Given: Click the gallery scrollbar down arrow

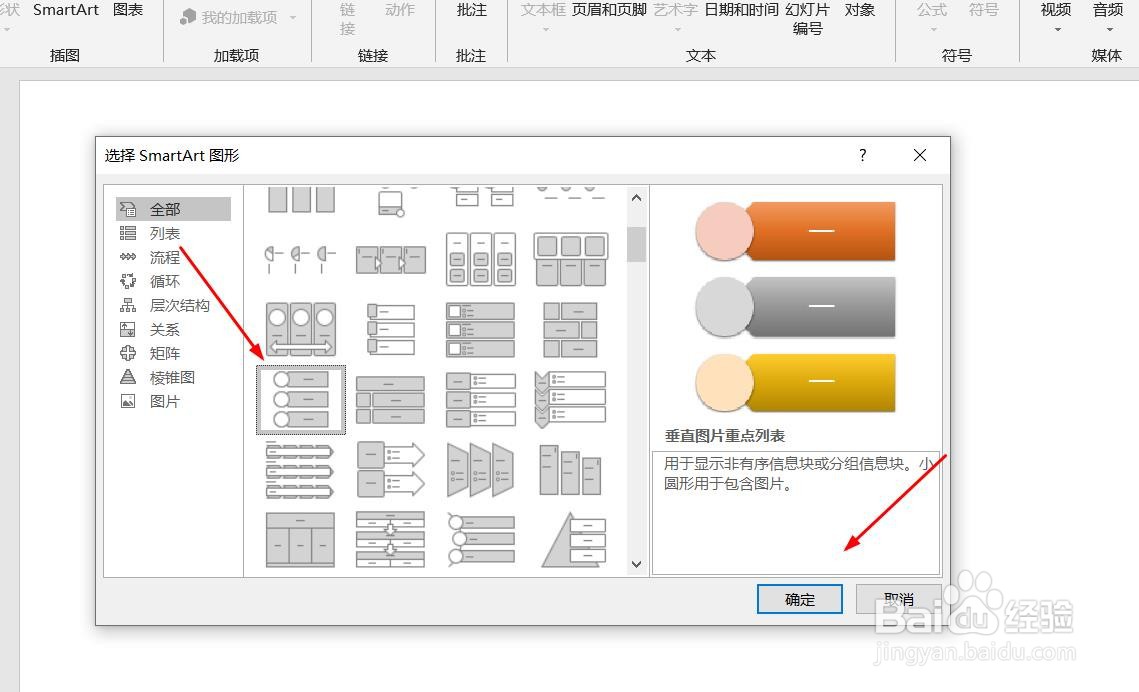Looking at the screenshot, I should point(636,564).
